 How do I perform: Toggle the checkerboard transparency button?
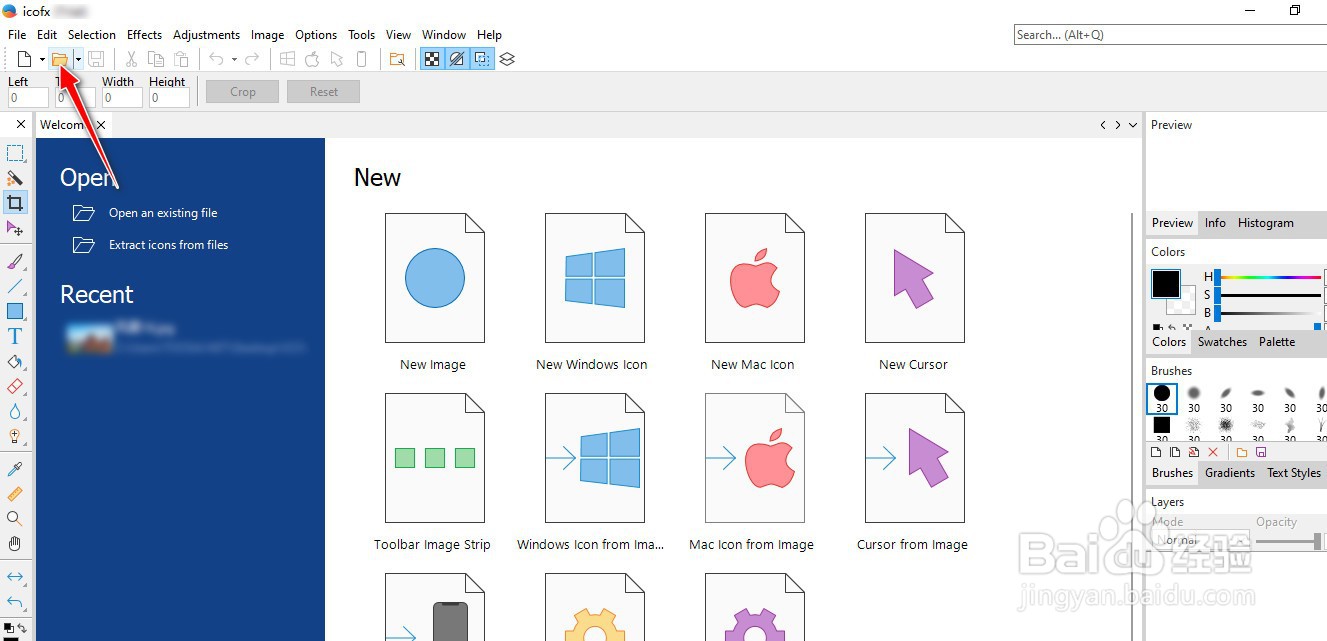point(432,59)
